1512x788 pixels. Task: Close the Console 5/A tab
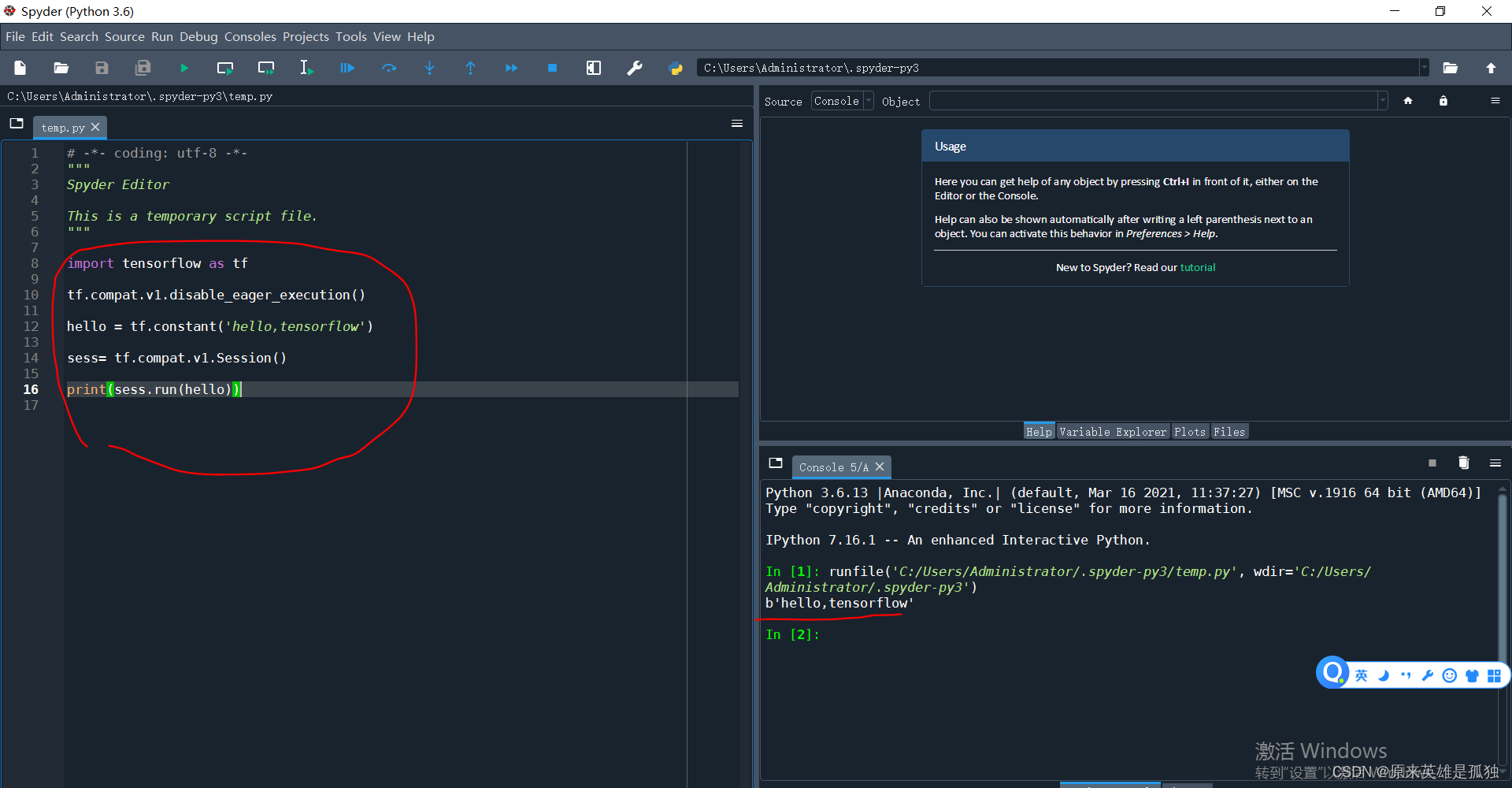pyautogui.click(x=880, y=466)
